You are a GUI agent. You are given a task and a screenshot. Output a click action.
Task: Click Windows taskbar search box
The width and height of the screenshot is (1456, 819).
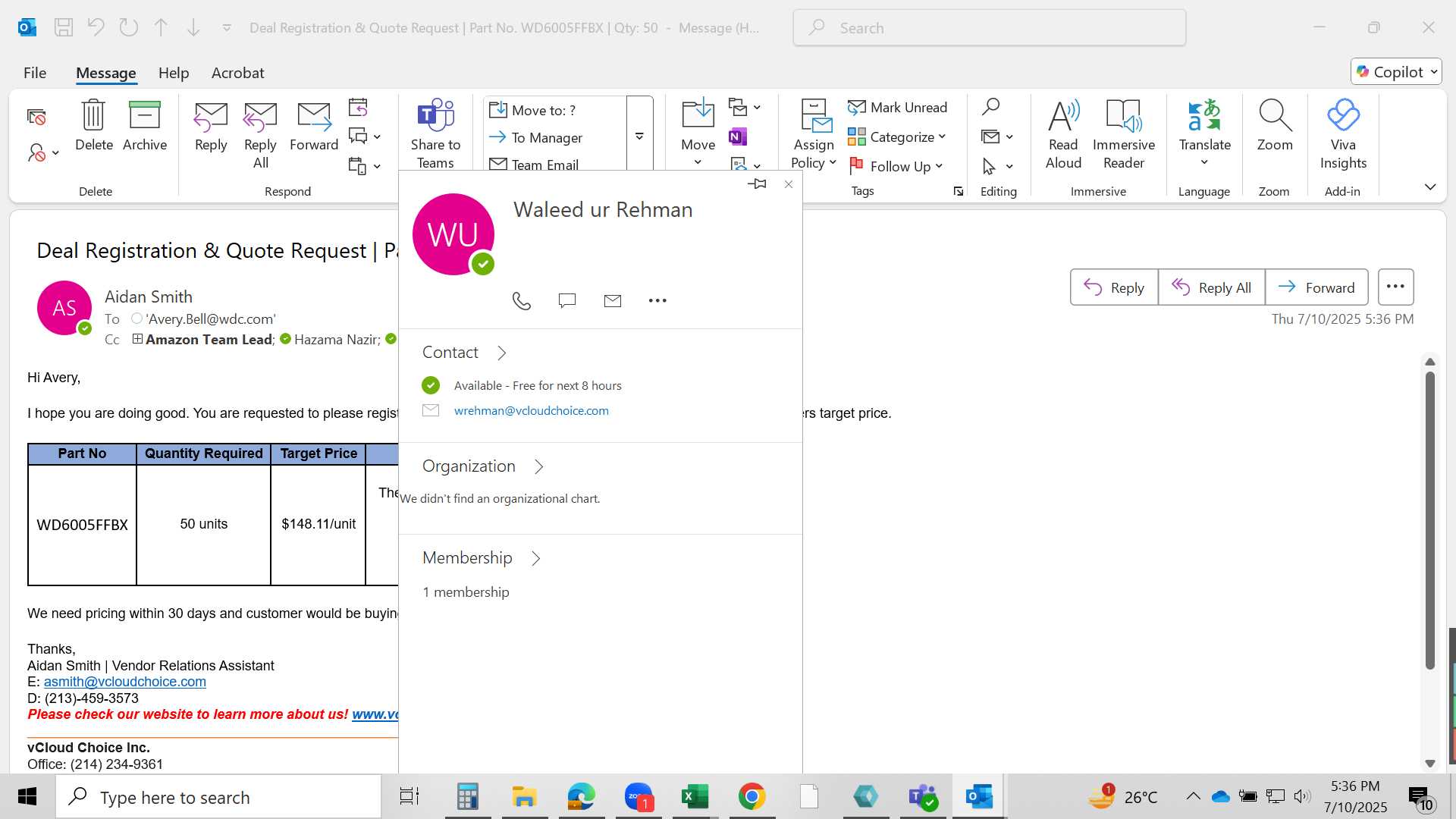point(218,797)
